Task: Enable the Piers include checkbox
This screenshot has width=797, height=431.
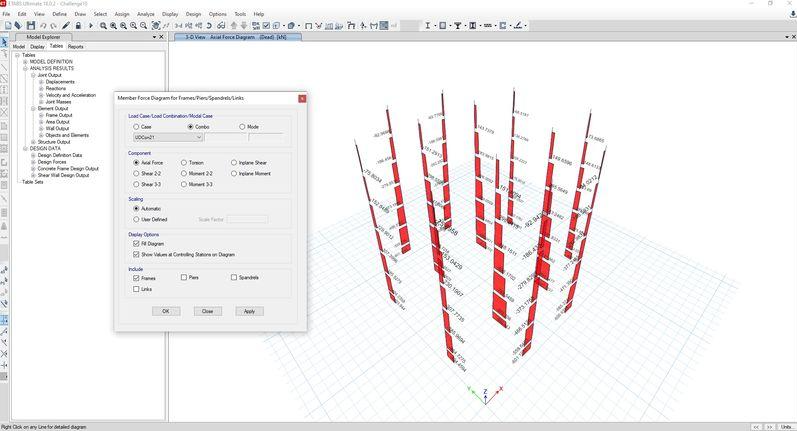Action: tap(184, 278)
